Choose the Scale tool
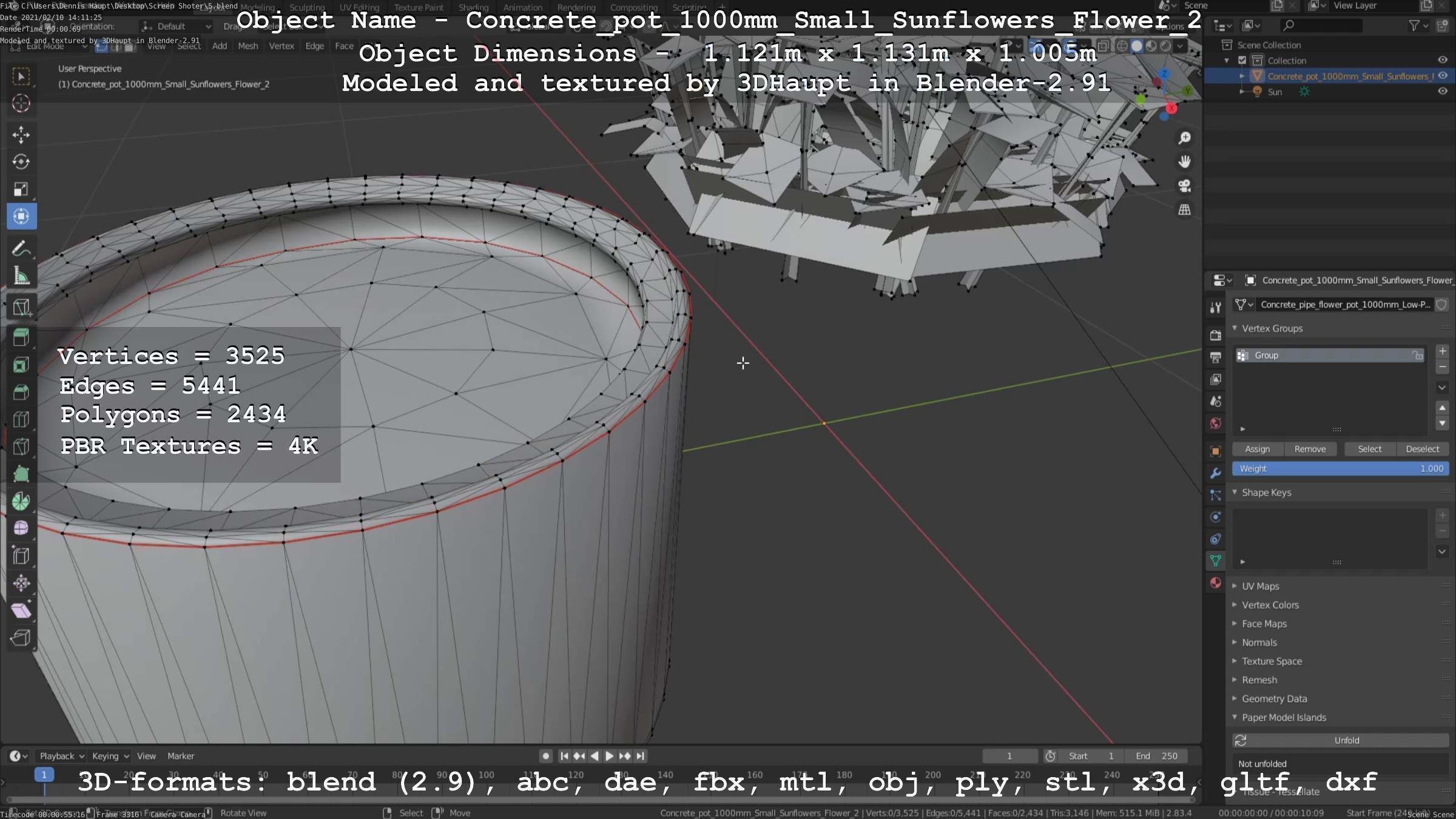This screenshot has height=819, width=1456. (21, 189)
